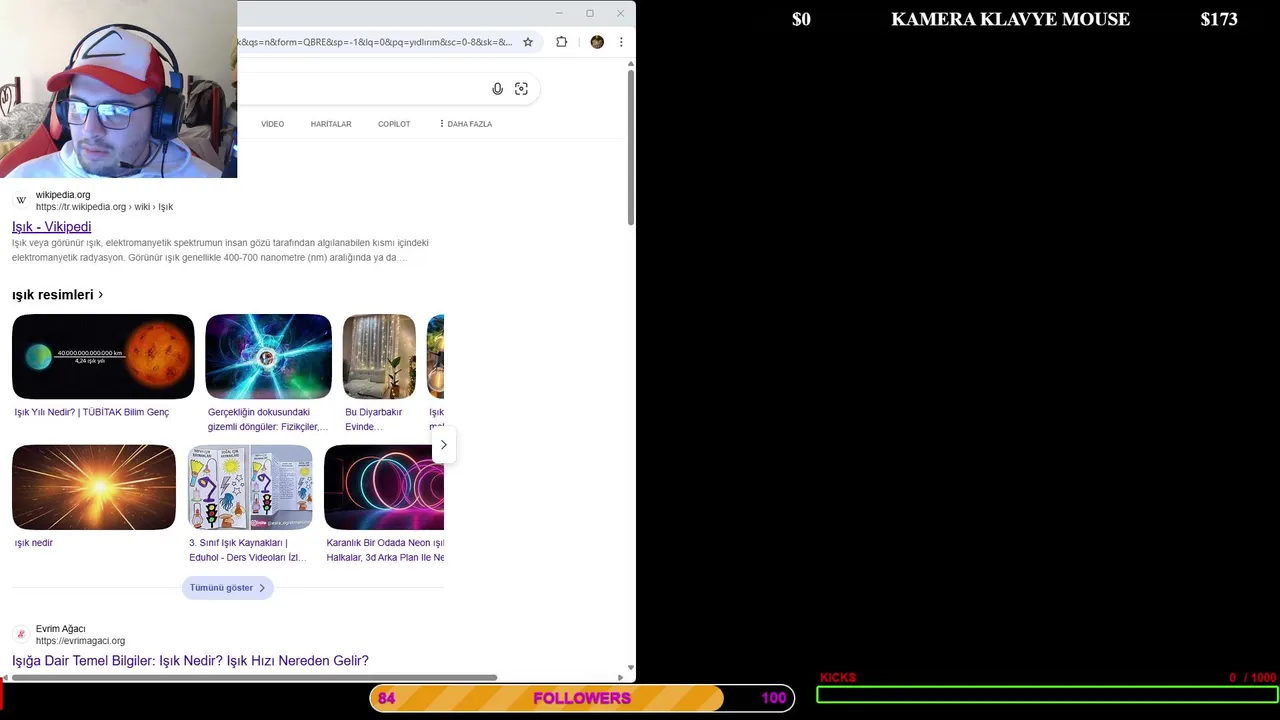The image size is (1280, 720).
Task: Minimize the Chrome browser window
Action: point(559,13)
